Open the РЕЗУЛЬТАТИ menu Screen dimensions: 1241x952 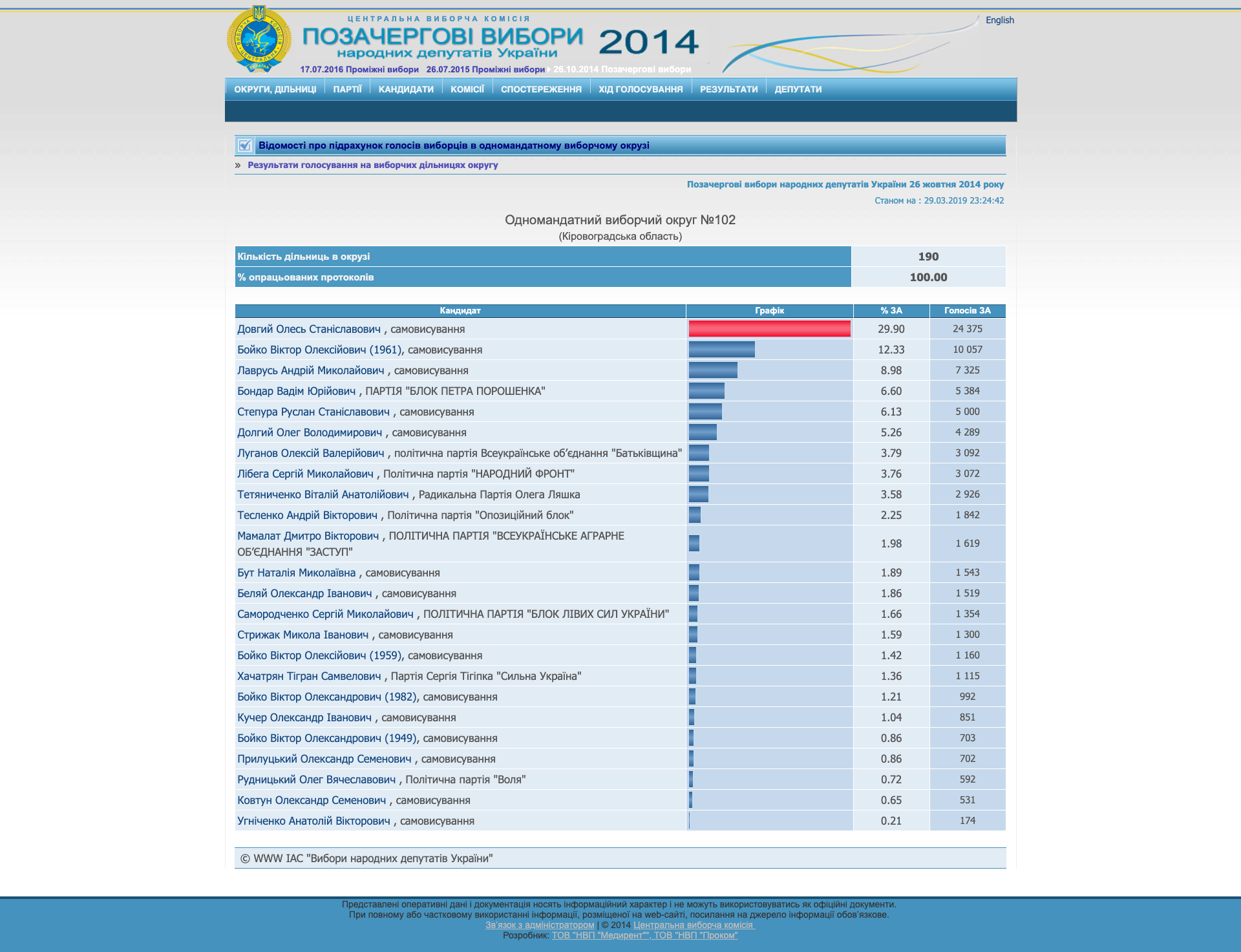point(728,89)
